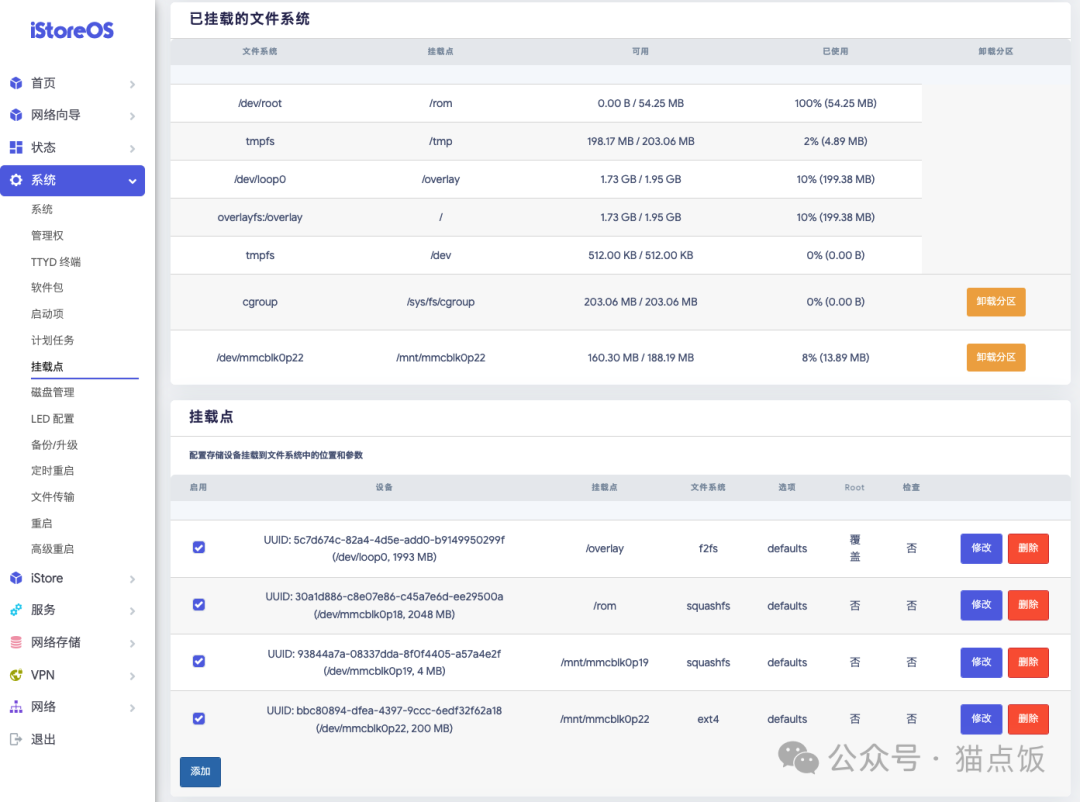
Task: Click the 服务 services icon
Action: (x=18, y=610)
